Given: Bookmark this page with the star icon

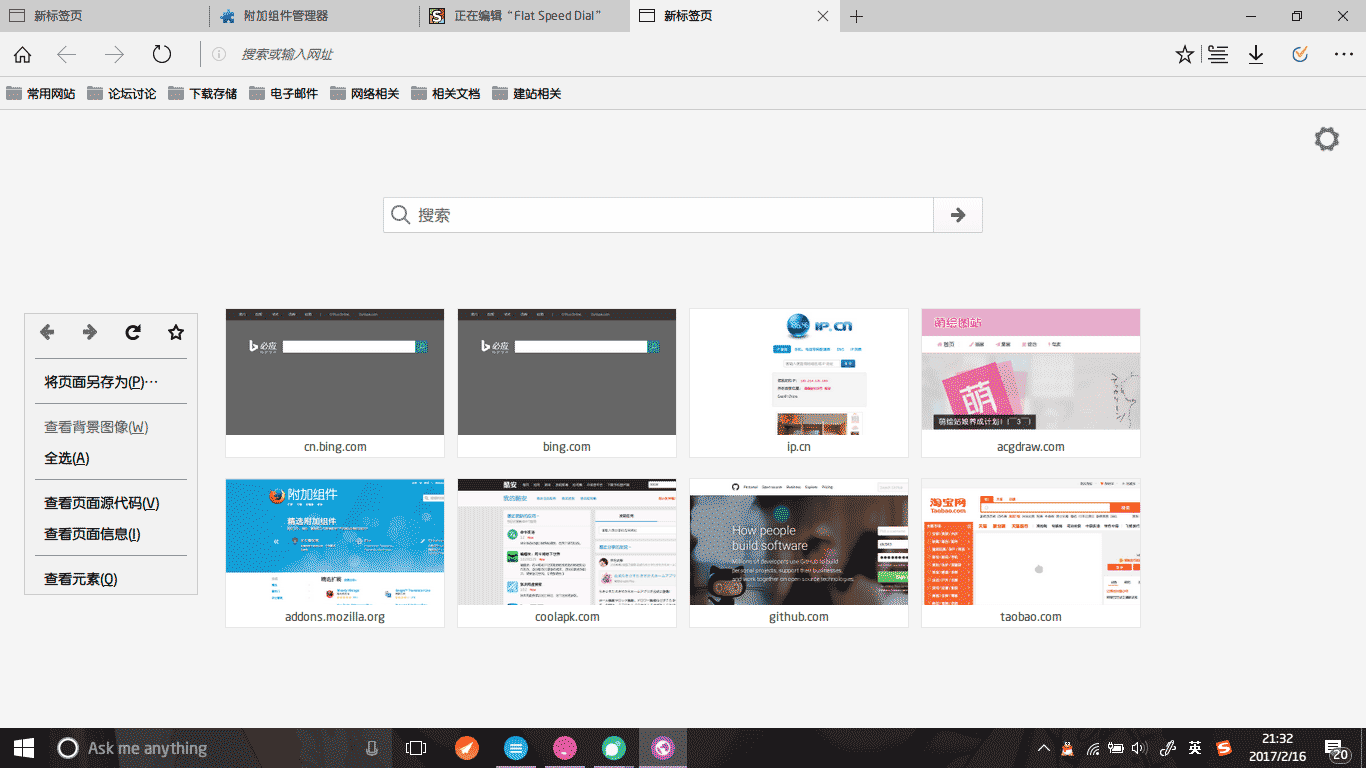Looking at the screenshot, I should 1184,54.
